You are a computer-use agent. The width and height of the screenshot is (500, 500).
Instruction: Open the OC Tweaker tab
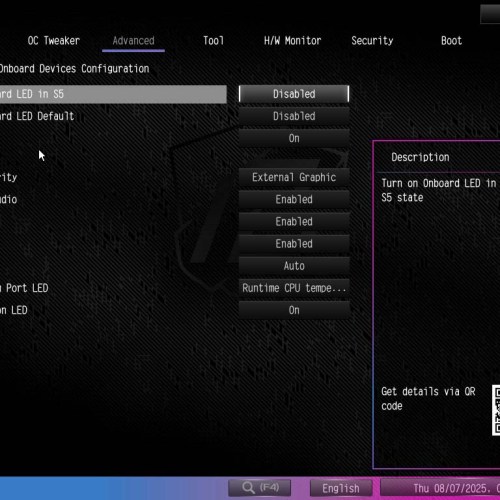[x=54, y=41]
